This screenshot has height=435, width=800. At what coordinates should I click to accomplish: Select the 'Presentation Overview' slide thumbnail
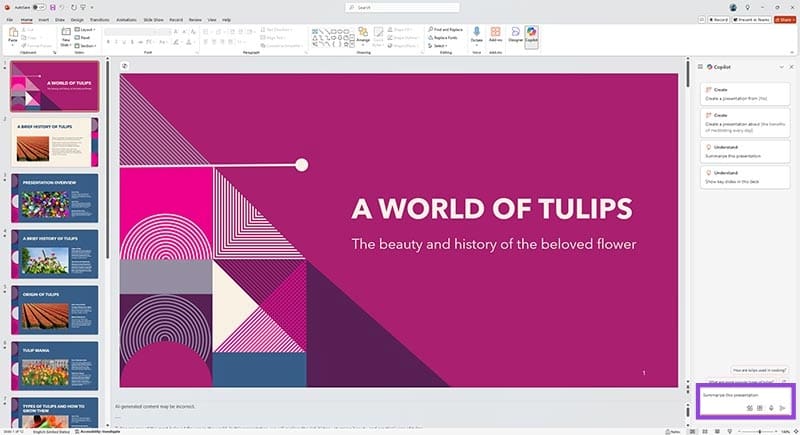pos(55,198)
